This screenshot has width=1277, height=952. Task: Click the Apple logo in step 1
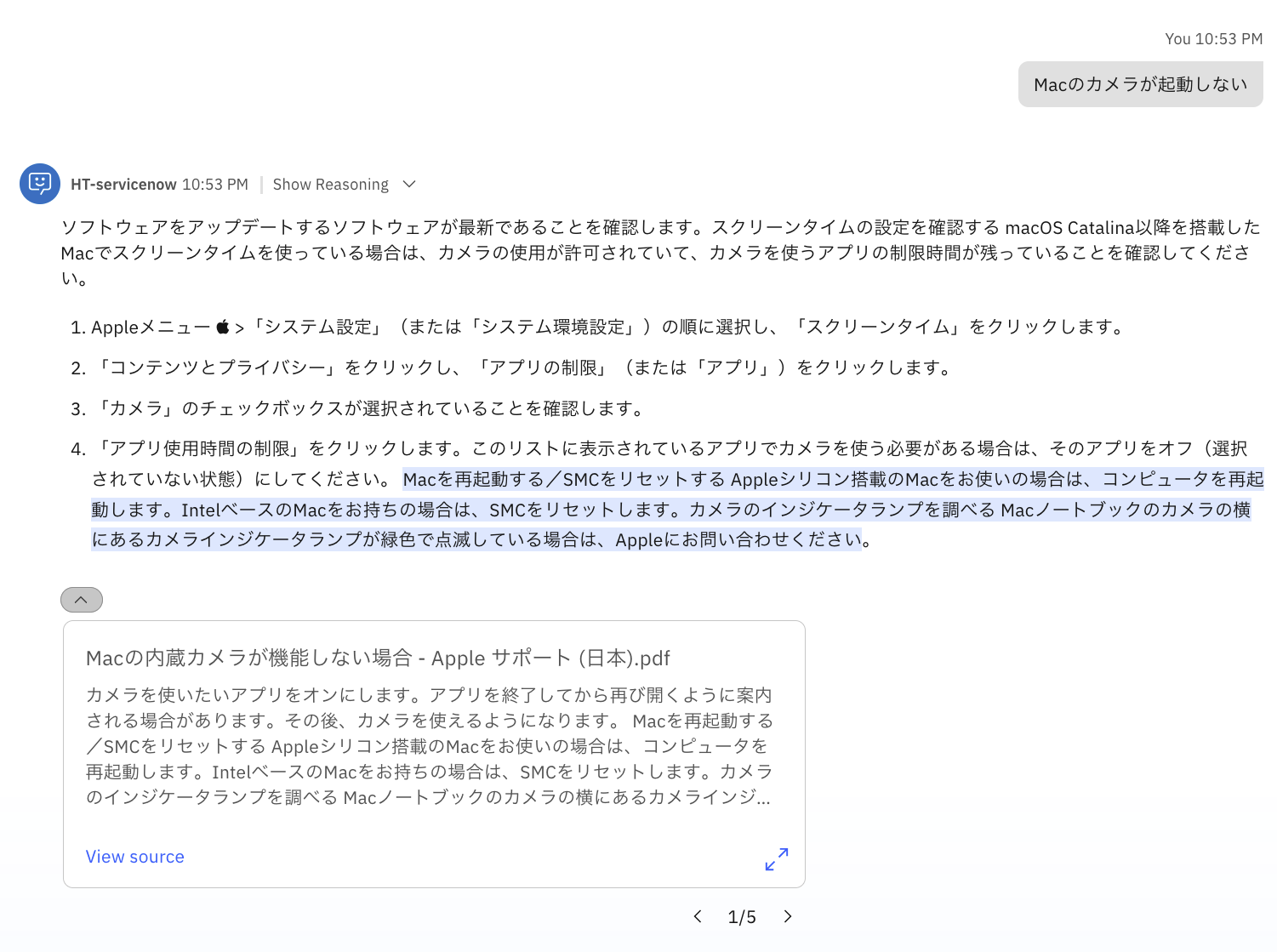(x=223, y=327)
